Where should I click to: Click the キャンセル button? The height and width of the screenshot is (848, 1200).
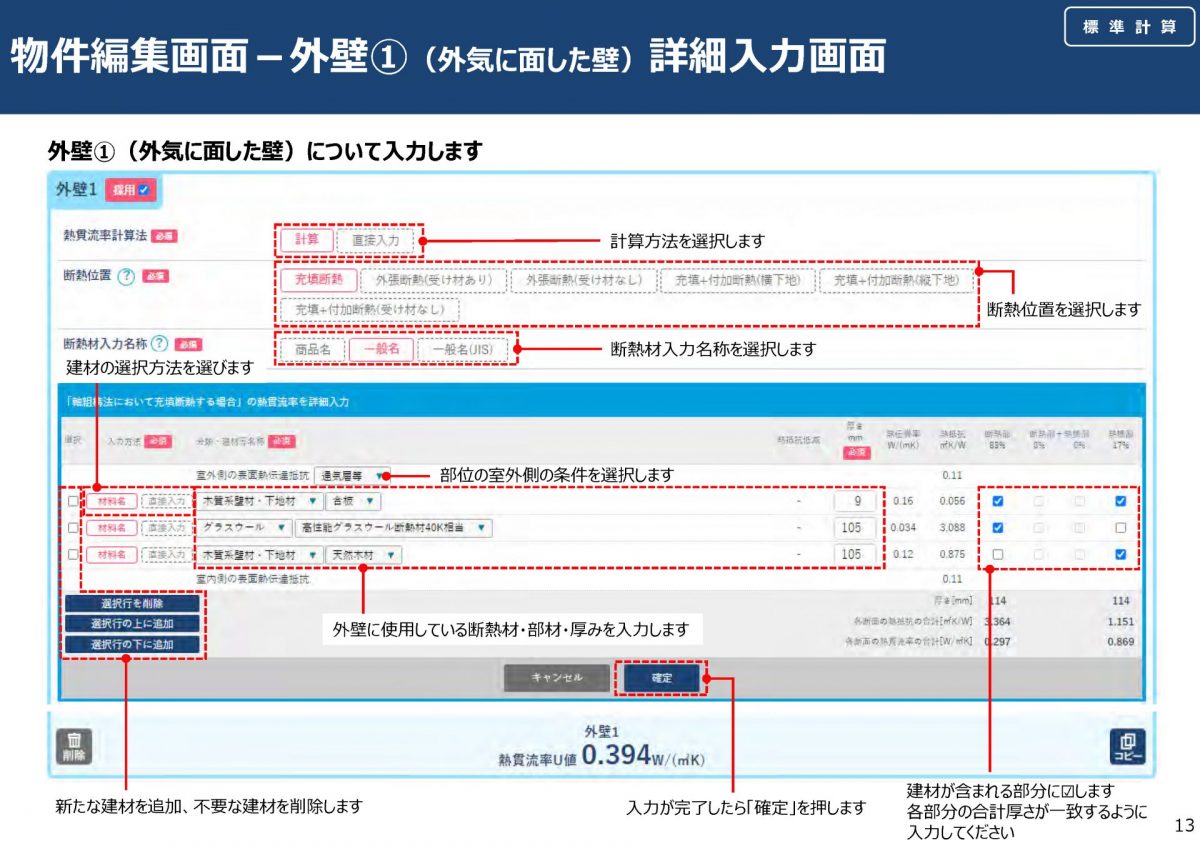[556, 677]
